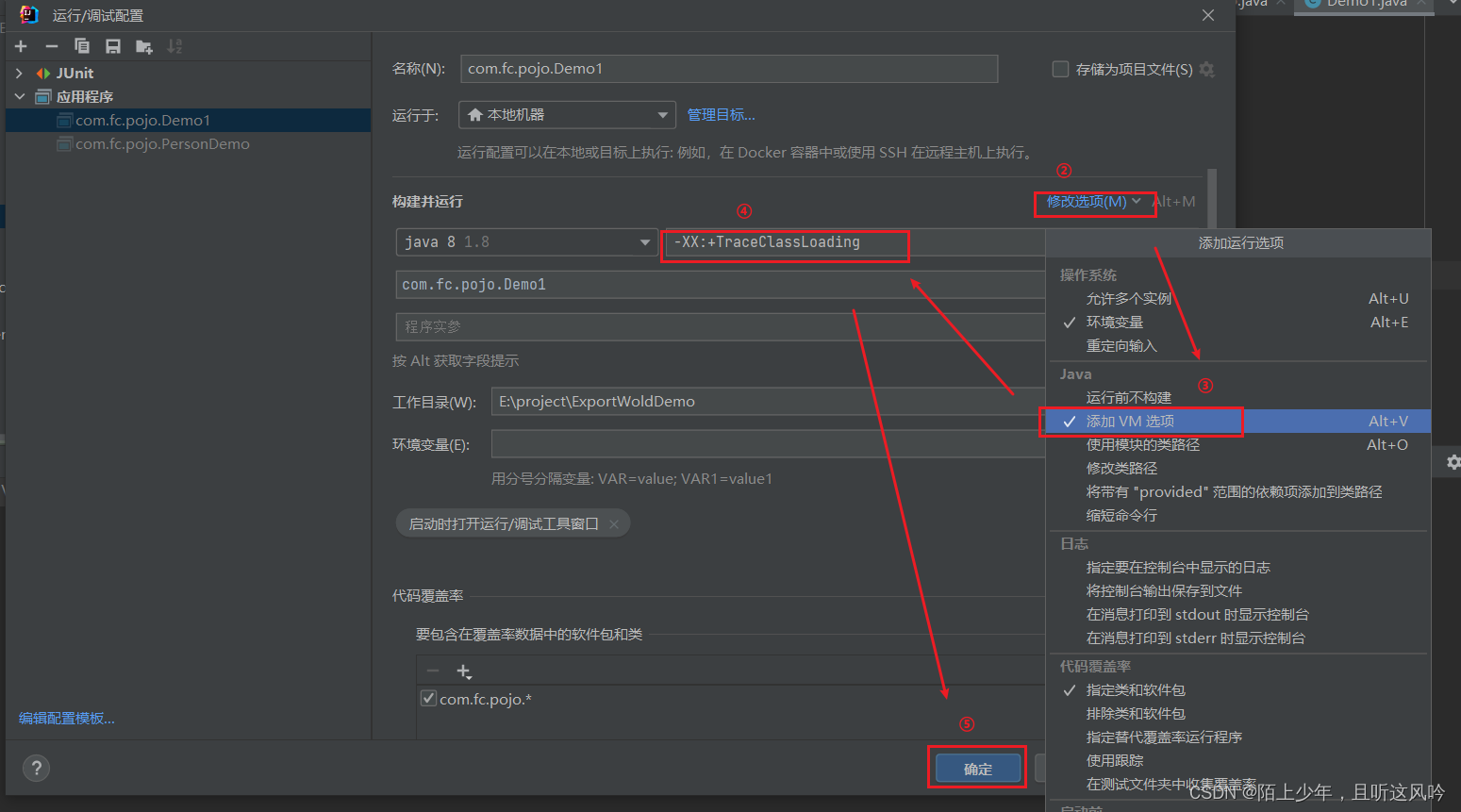Screen dimensions: 1461x812
Task: Open 修改选项 dropdown link
Action: pos(1094,202)
